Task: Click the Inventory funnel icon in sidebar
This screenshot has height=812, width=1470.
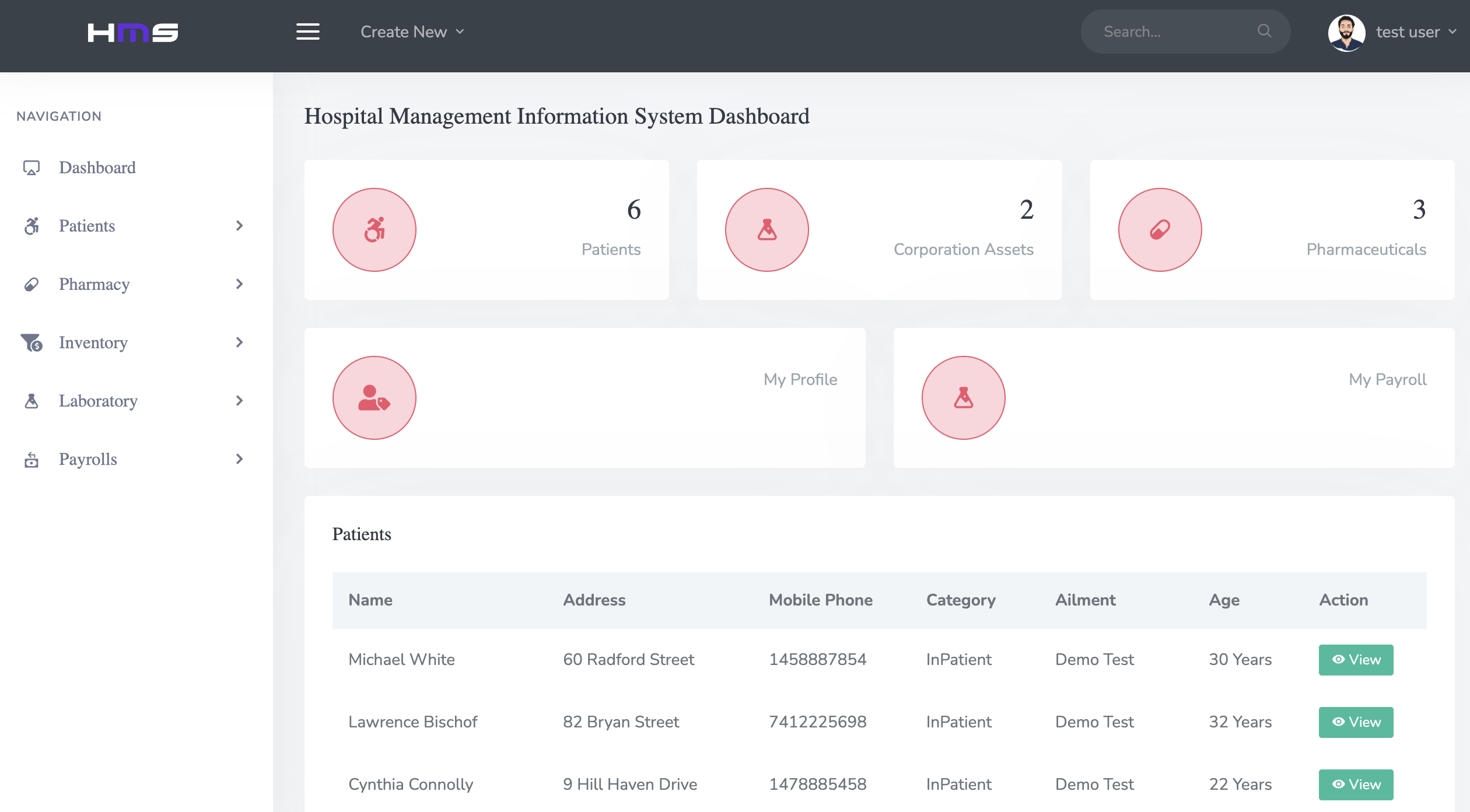Action: [x=32, y=343]
